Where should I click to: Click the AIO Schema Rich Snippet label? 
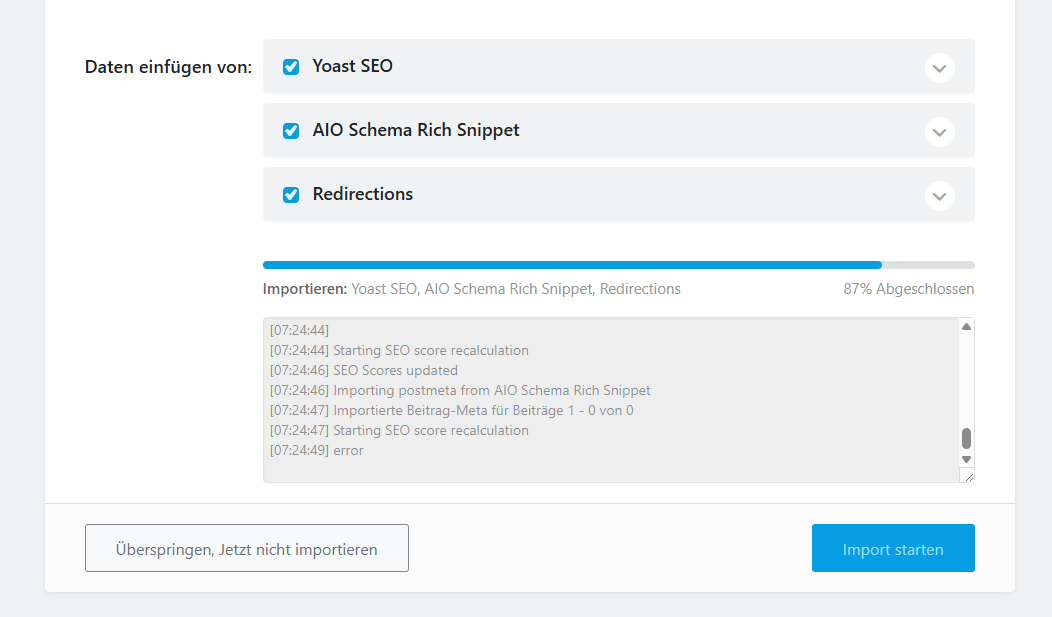pyautogui.click(x=415, y=130)
